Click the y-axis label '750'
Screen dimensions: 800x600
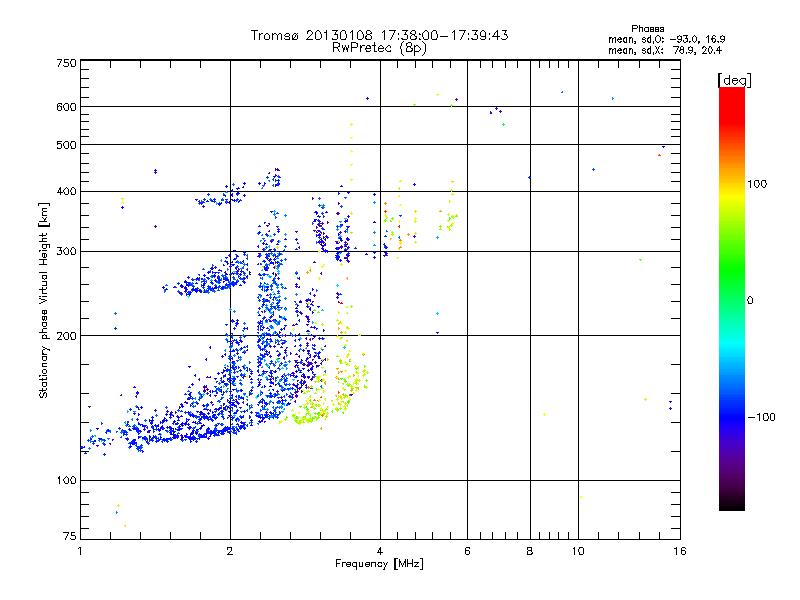(x=66, y=63)
